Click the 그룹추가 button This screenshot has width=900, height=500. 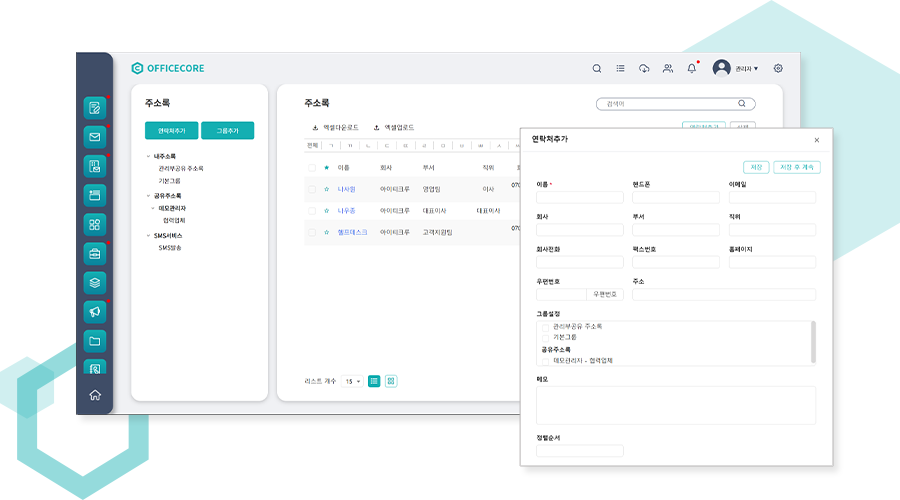tap(227, 131)
